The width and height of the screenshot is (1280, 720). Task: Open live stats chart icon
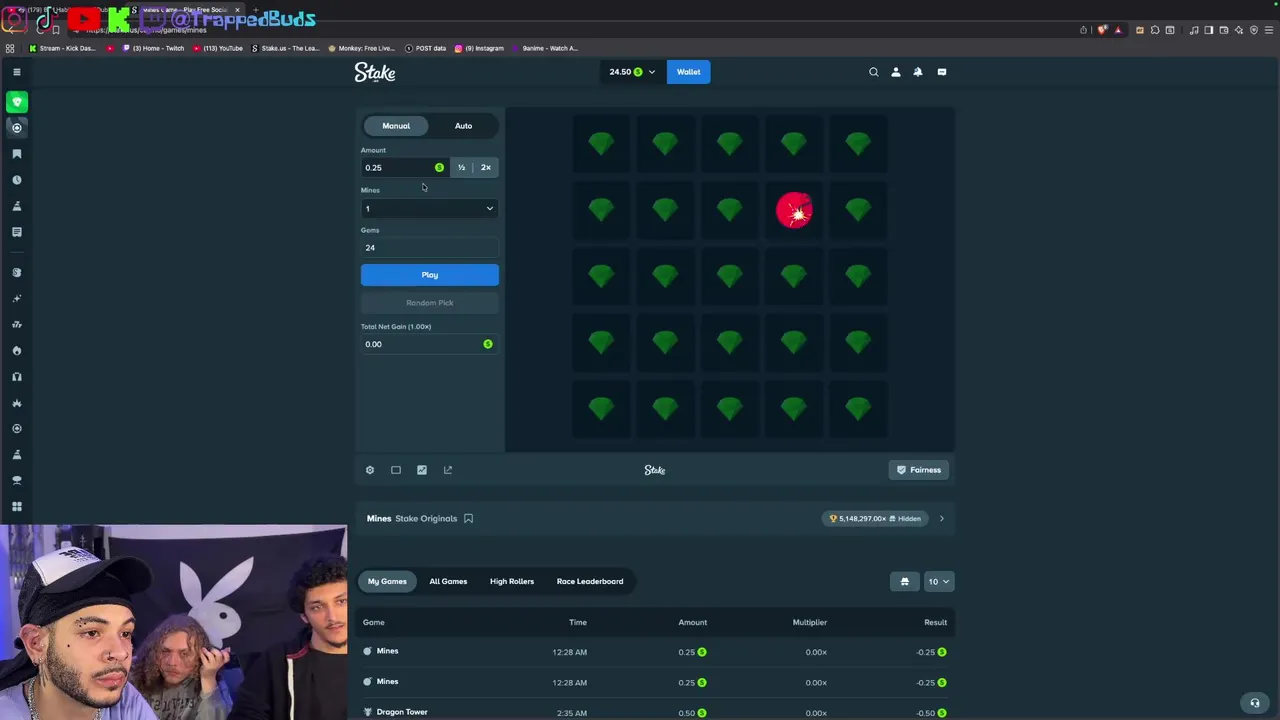[x=422, y=470]
